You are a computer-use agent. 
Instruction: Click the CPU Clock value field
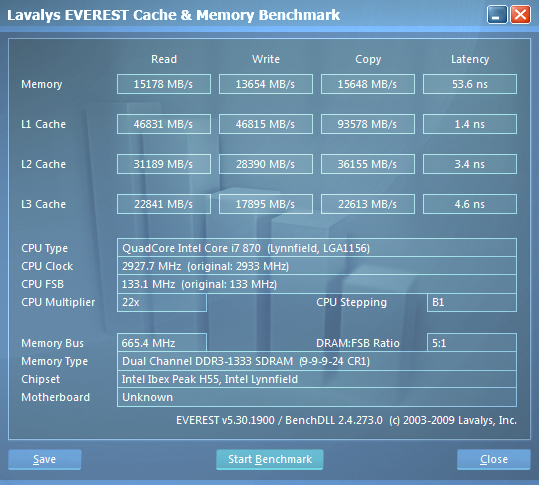click(x=317, y=266)
